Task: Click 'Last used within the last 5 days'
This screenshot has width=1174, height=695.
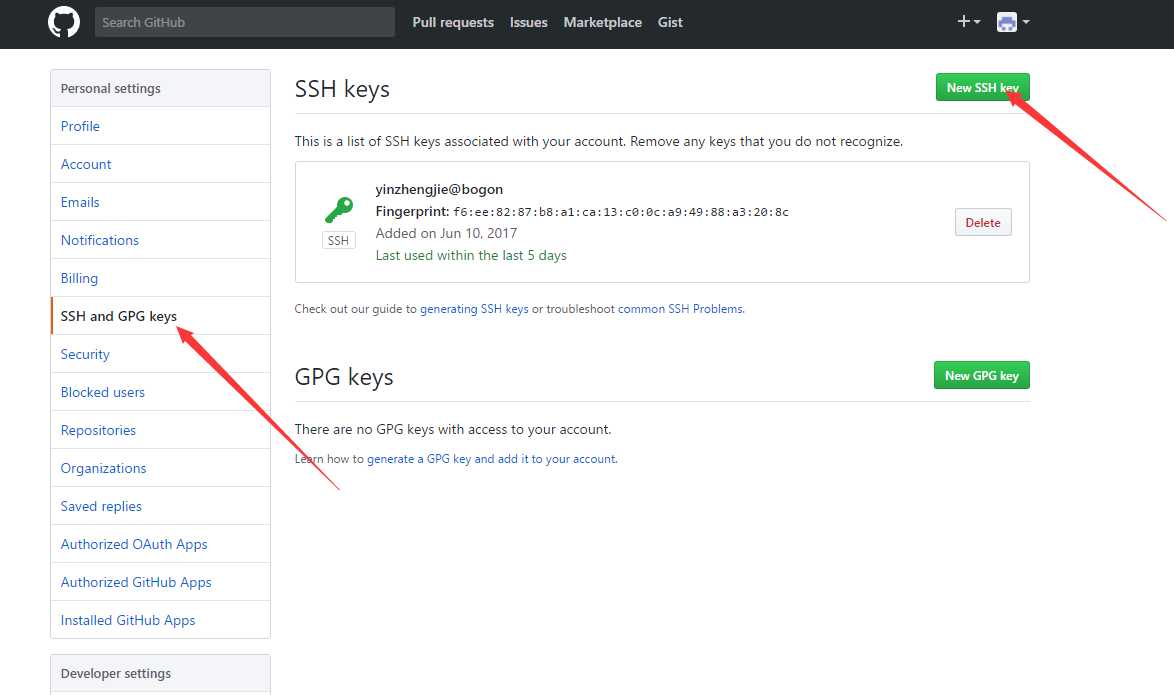Action: click(471, 255)
